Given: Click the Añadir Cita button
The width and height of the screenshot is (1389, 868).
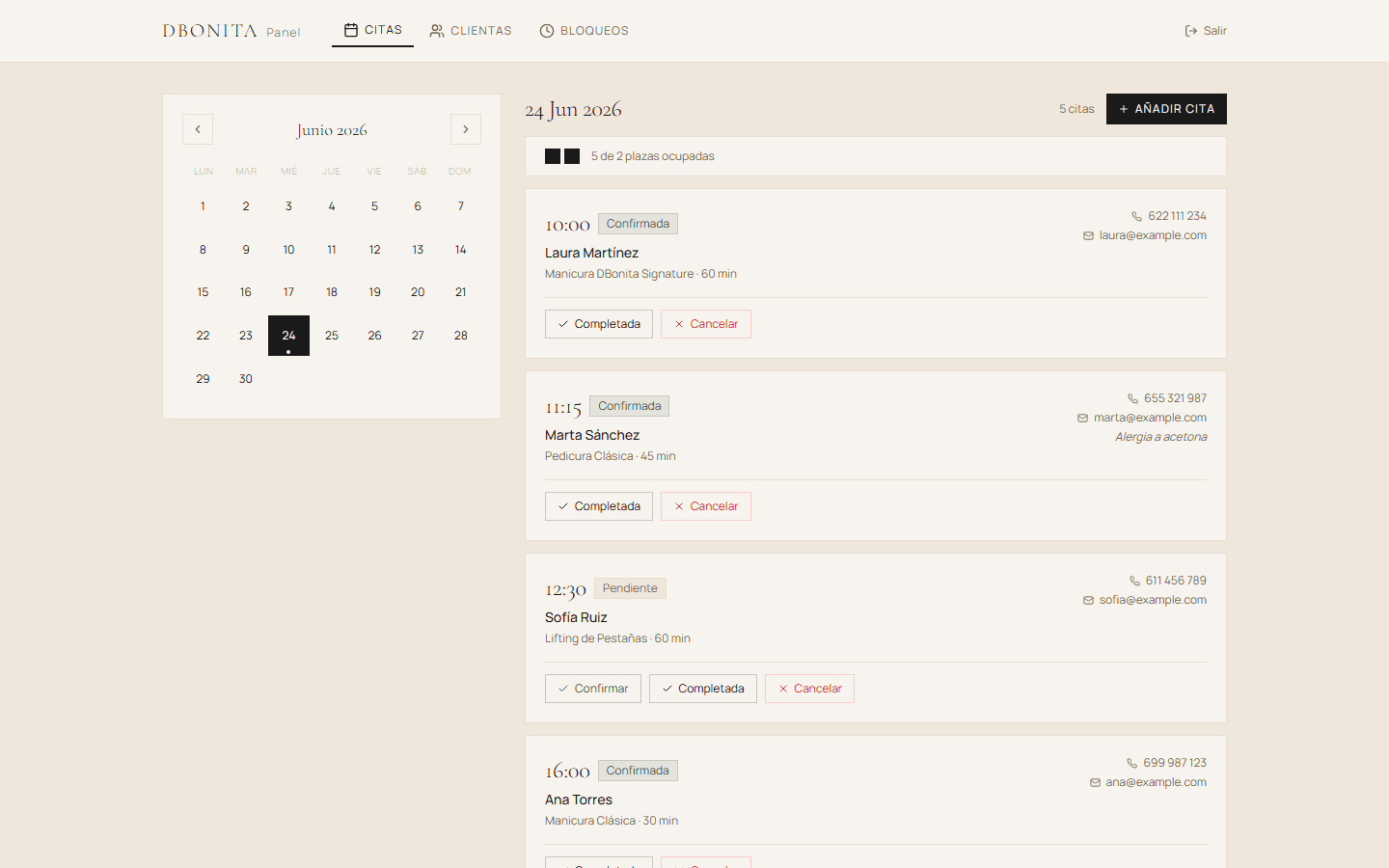Looking at the screenshot, I should 1166,109.
